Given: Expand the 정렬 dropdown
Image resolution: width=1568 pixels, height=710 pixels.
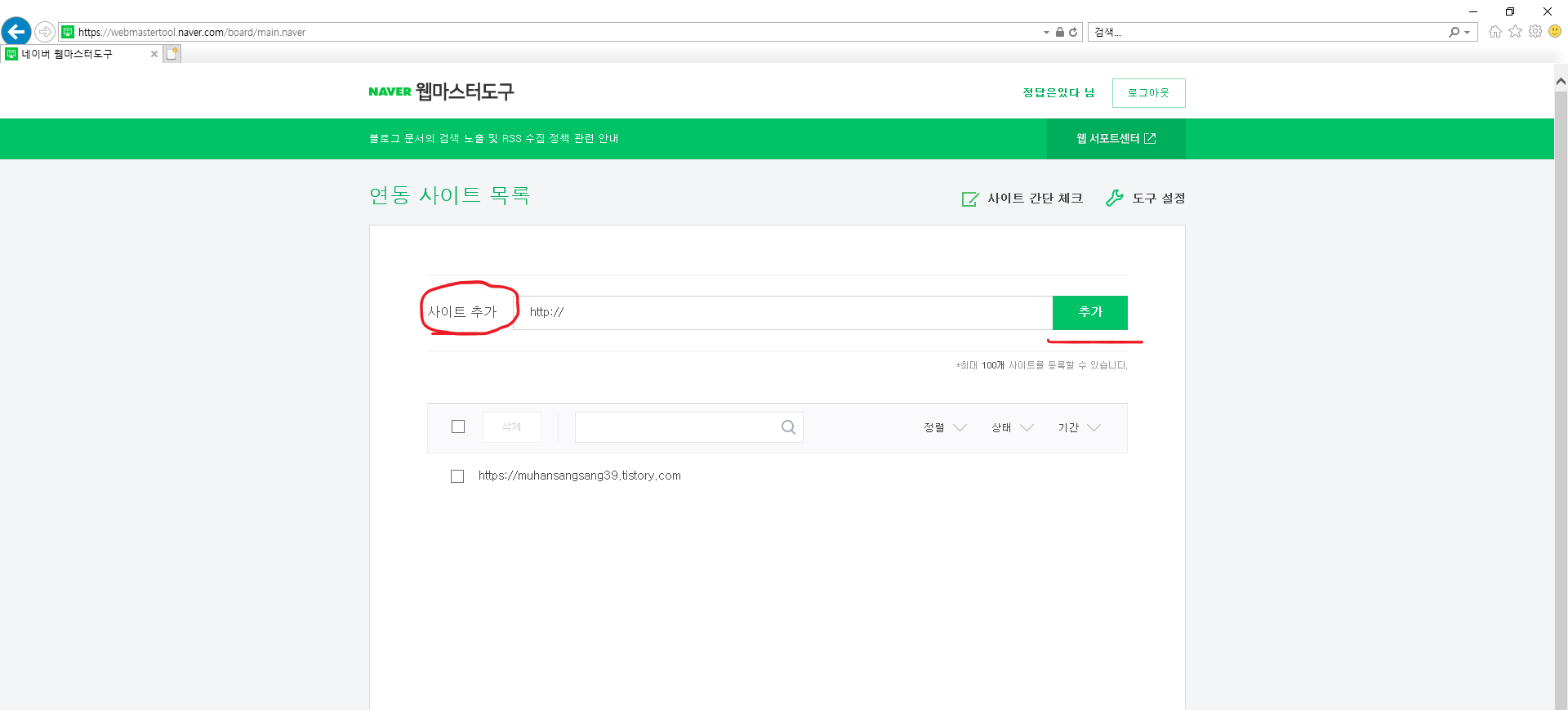Looking at the screenshot, I should click(945, 427).
